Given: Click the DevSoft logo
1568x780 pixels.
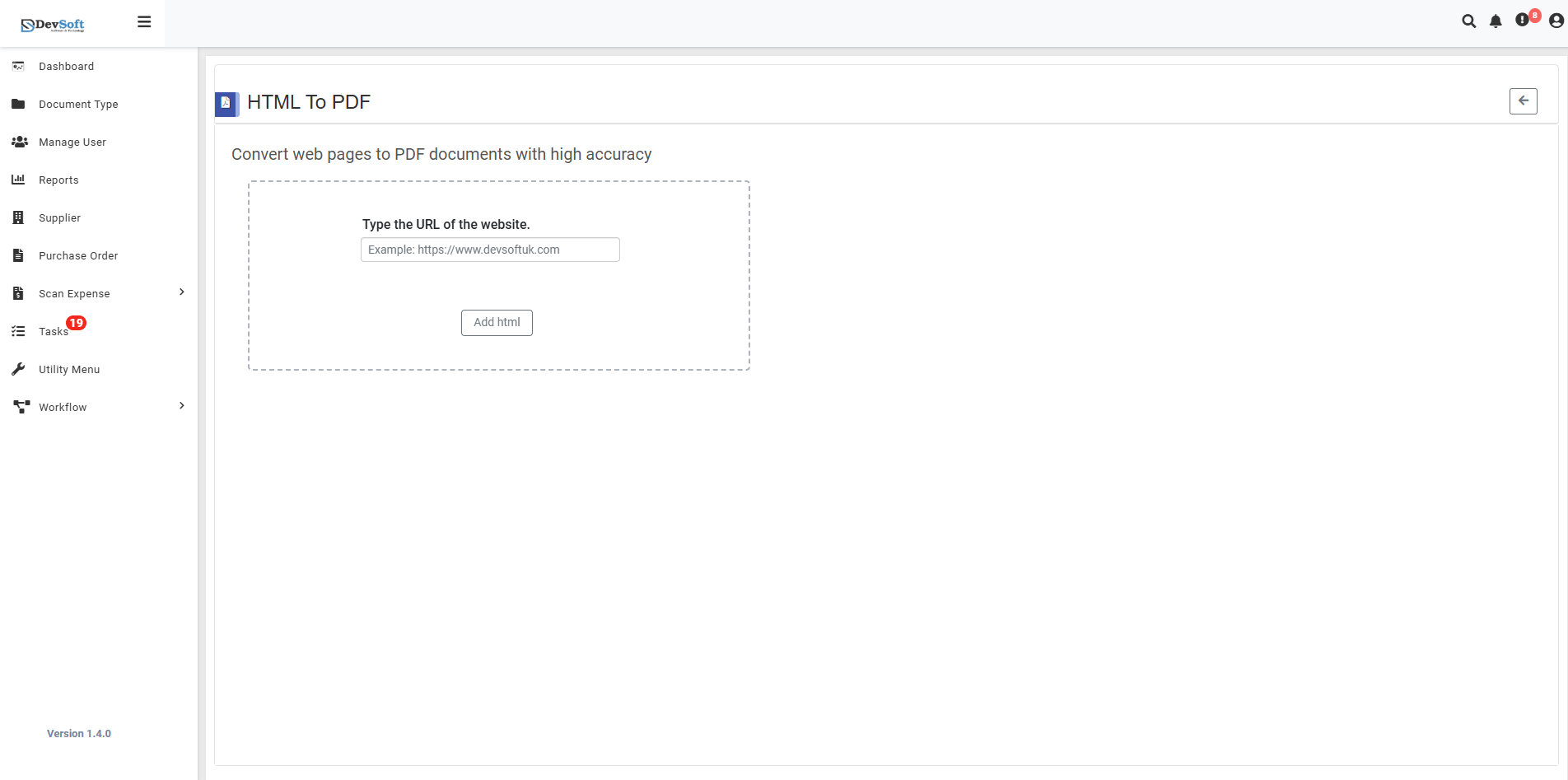Looking at the screenshot, I should [x=52, y=24].
